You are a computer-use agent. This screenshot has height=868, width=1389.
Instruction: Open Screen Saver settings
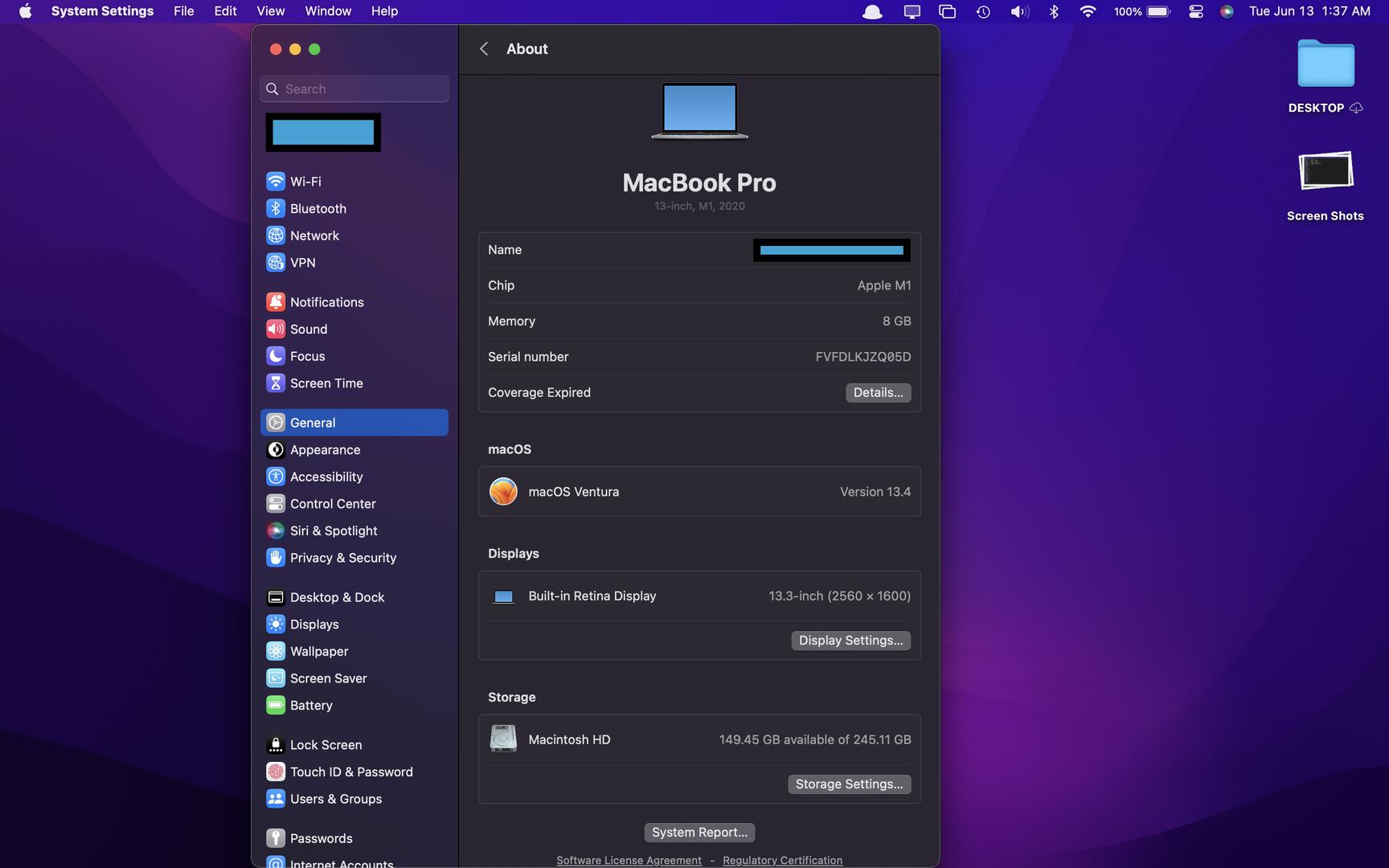[x=354, y=678]
